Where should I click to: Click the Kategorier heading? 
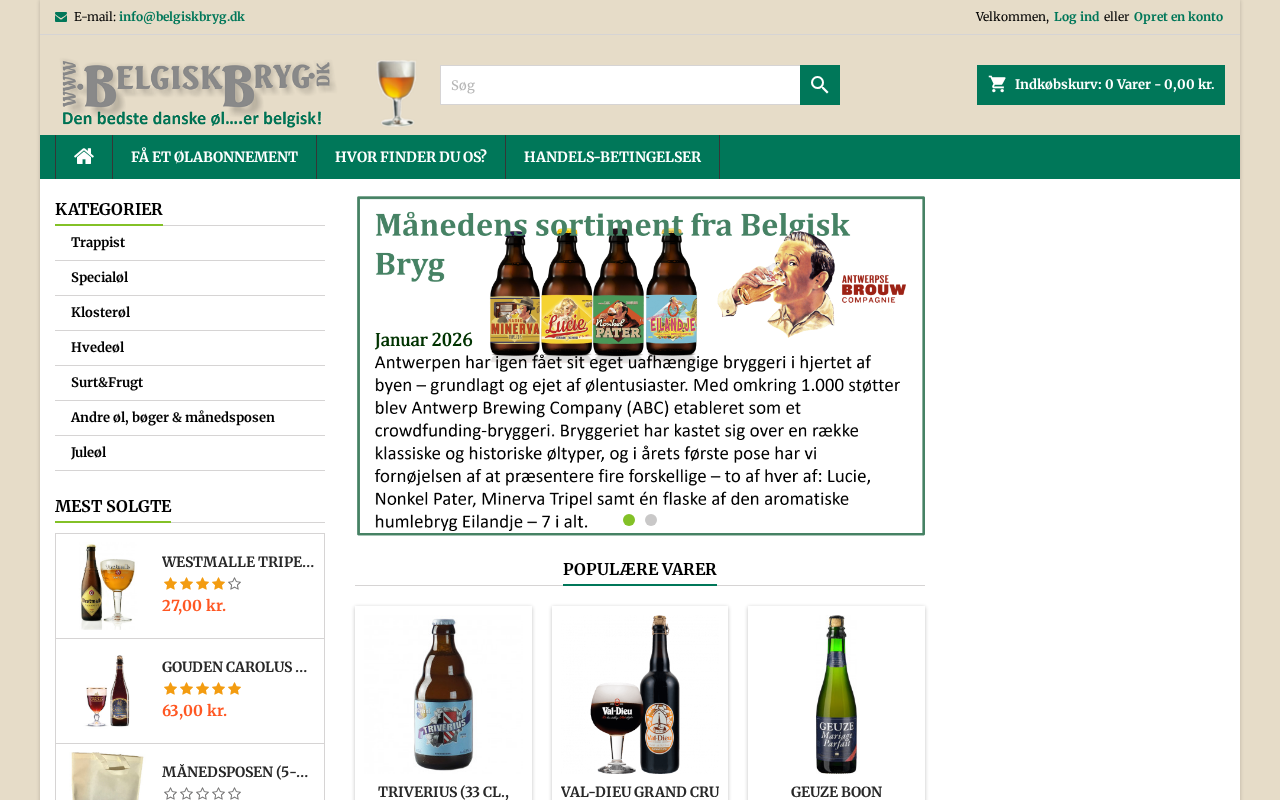point(109,210)
